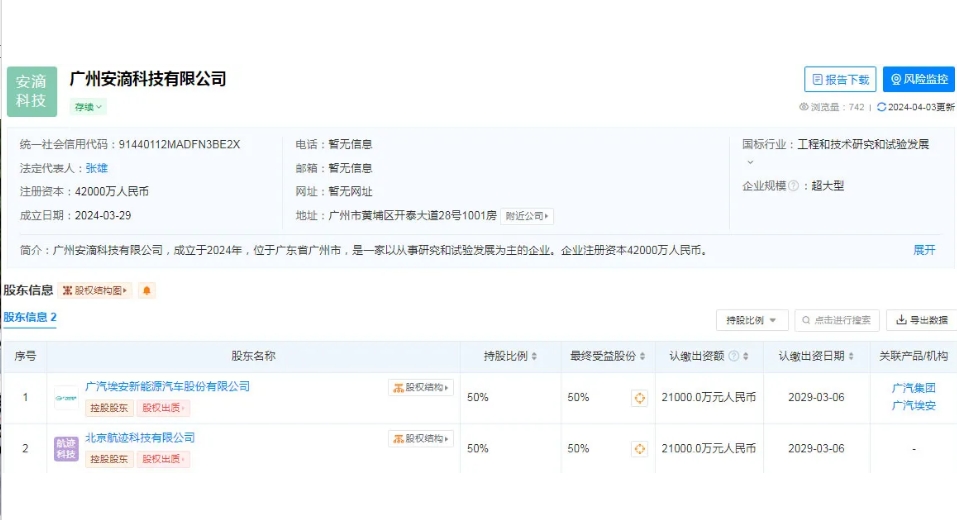This screenshot has width=957, height=520.
Task: Sort by 认缴出资日期 column arrows
Action: [851, 356]
